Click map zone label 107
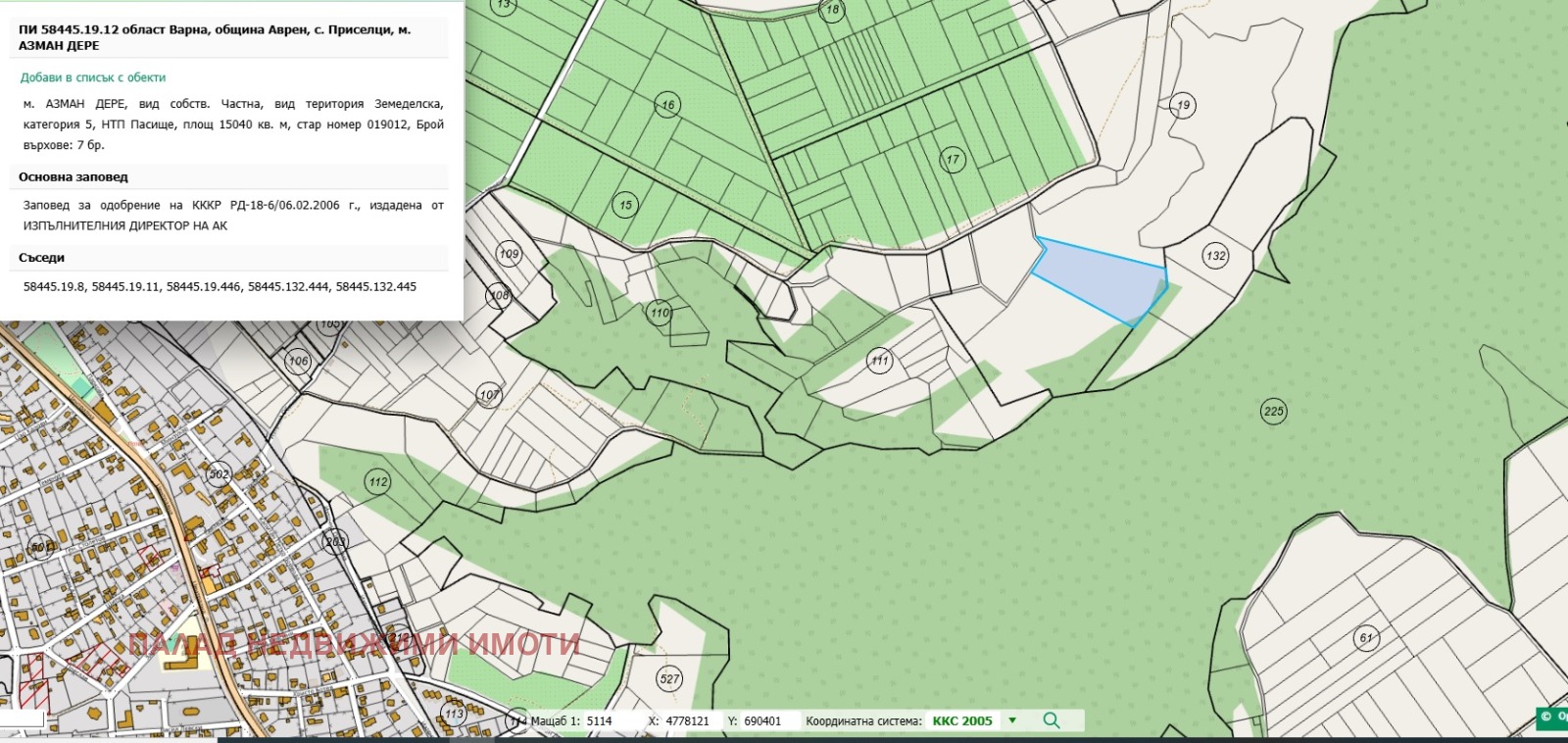1568x743 pixels. [x=489, y=395]
